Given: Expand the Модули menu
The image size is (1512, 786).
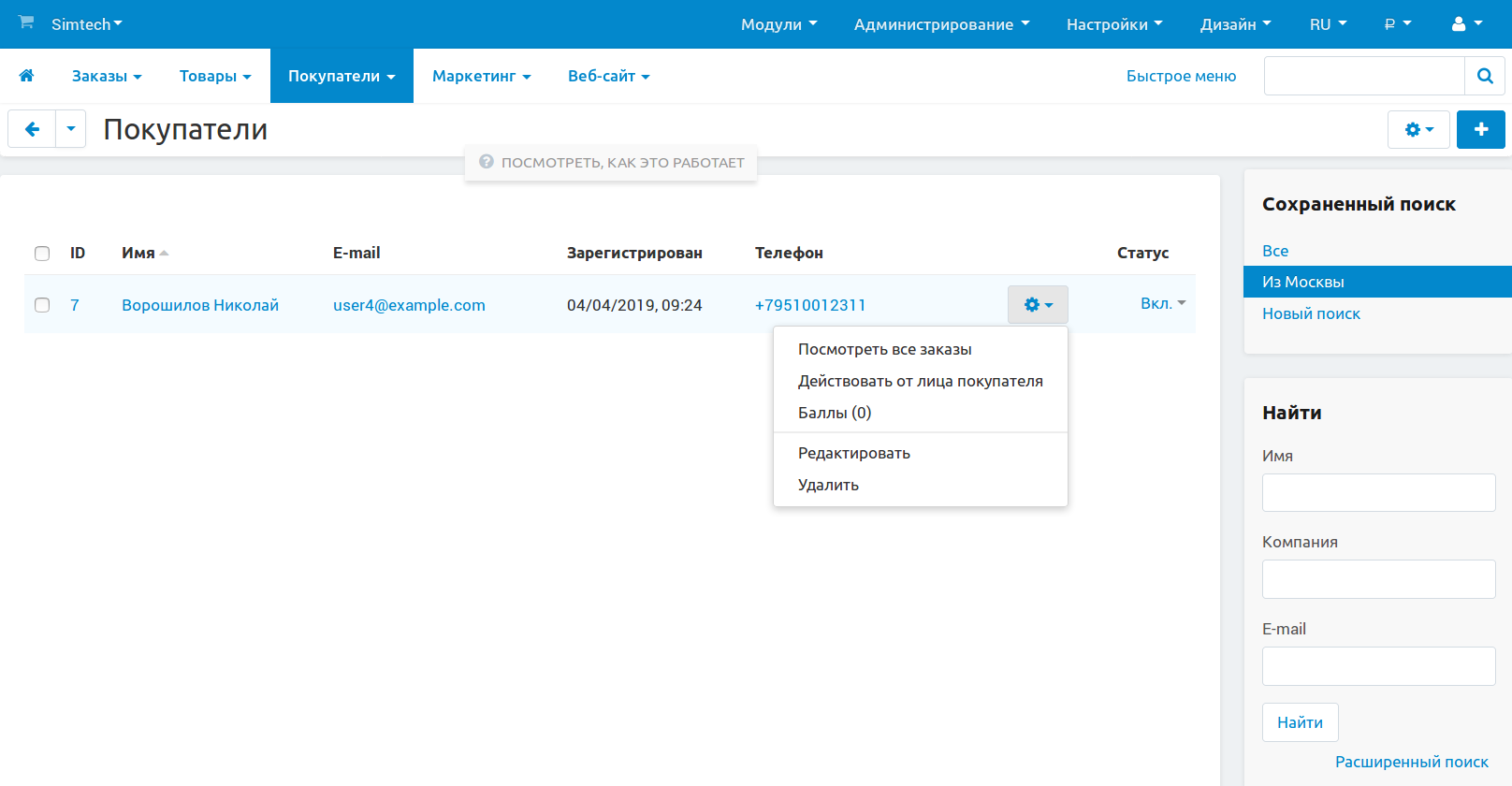Looking at the screenshot, I should point(778,24).
